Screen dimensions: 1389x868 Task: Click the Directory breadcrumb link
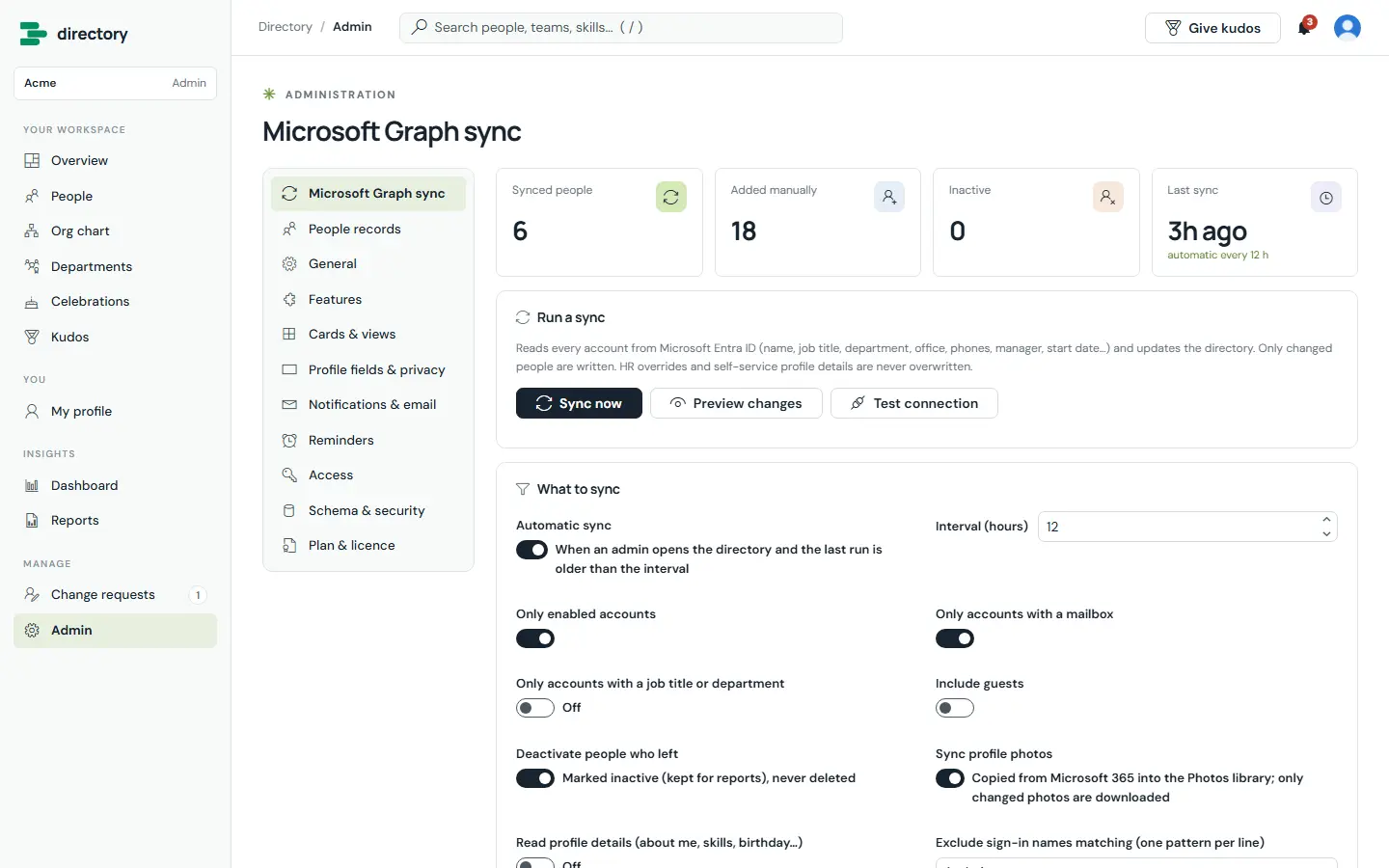286,27
